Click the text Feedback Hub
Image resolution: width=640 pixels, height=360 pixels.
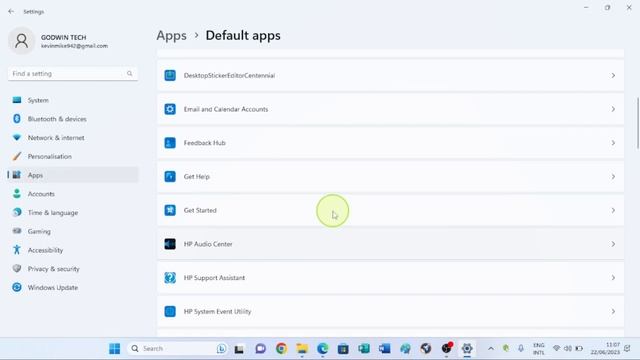(x=204, y=143)
